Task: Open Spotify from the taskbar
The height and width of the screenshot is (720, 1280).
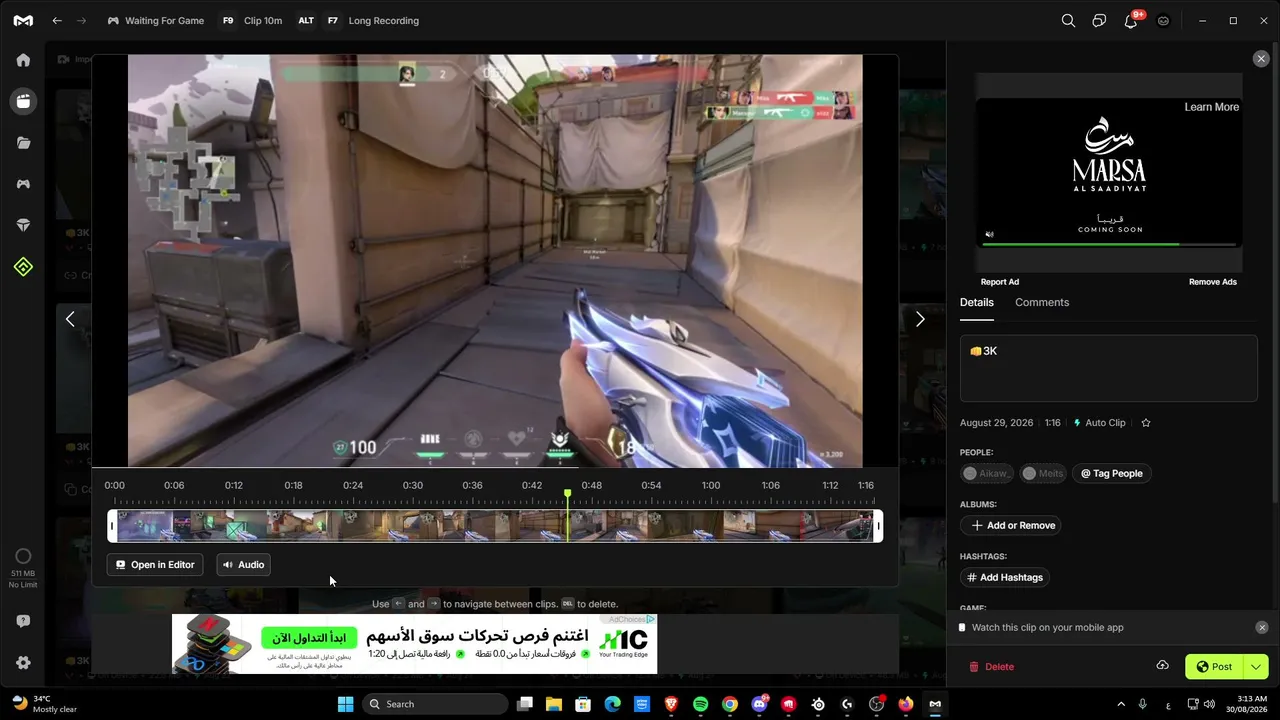Action: [701, 704]
